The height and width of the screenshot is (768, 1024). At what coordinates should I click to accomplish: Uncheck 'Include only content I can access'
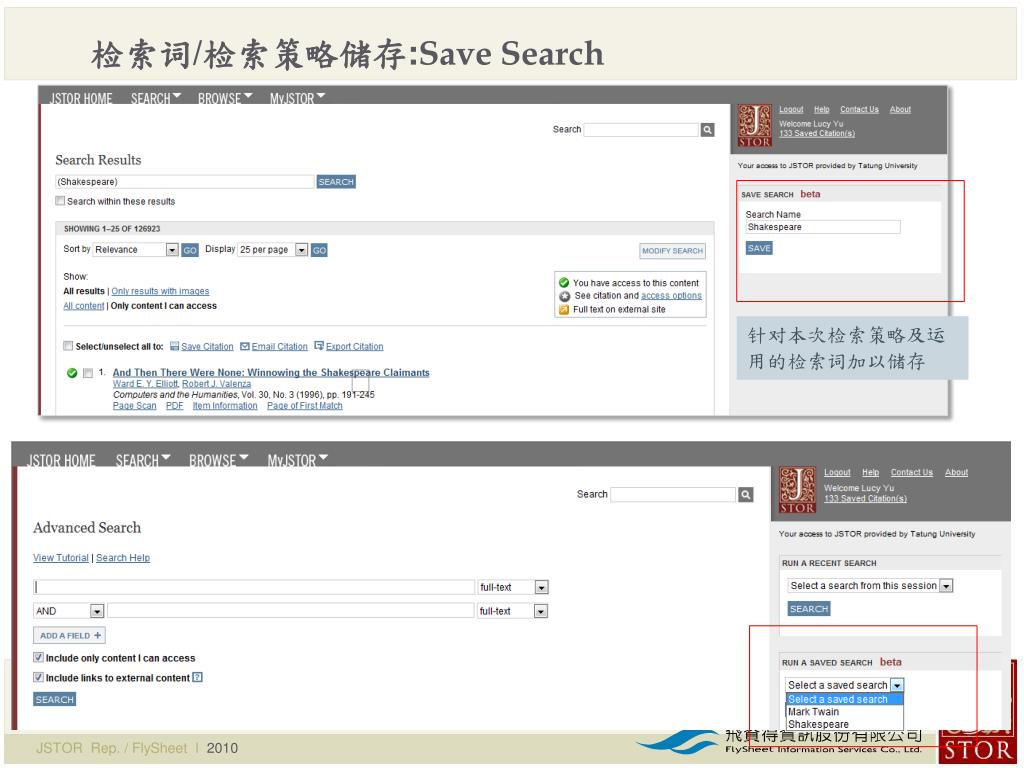pyautogui.click(x=39, y=658)
